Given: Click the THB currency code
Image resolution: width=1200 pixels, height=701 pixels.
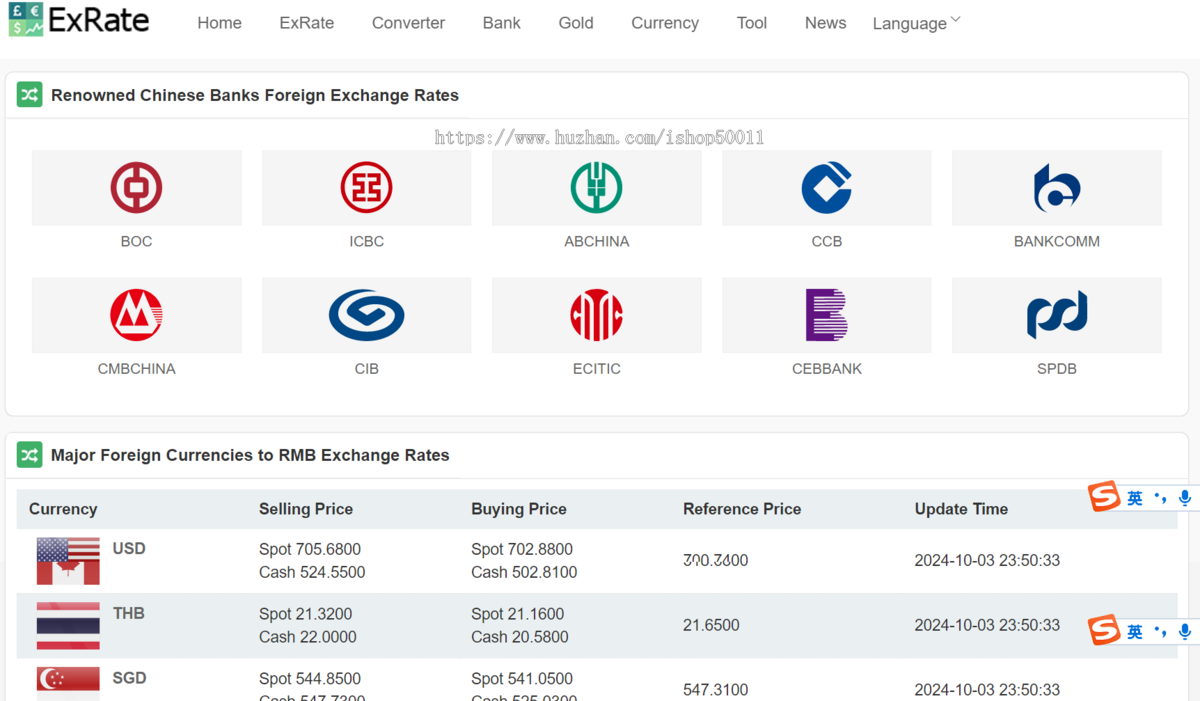Looking at the screenshot, I should click(129, 613).
